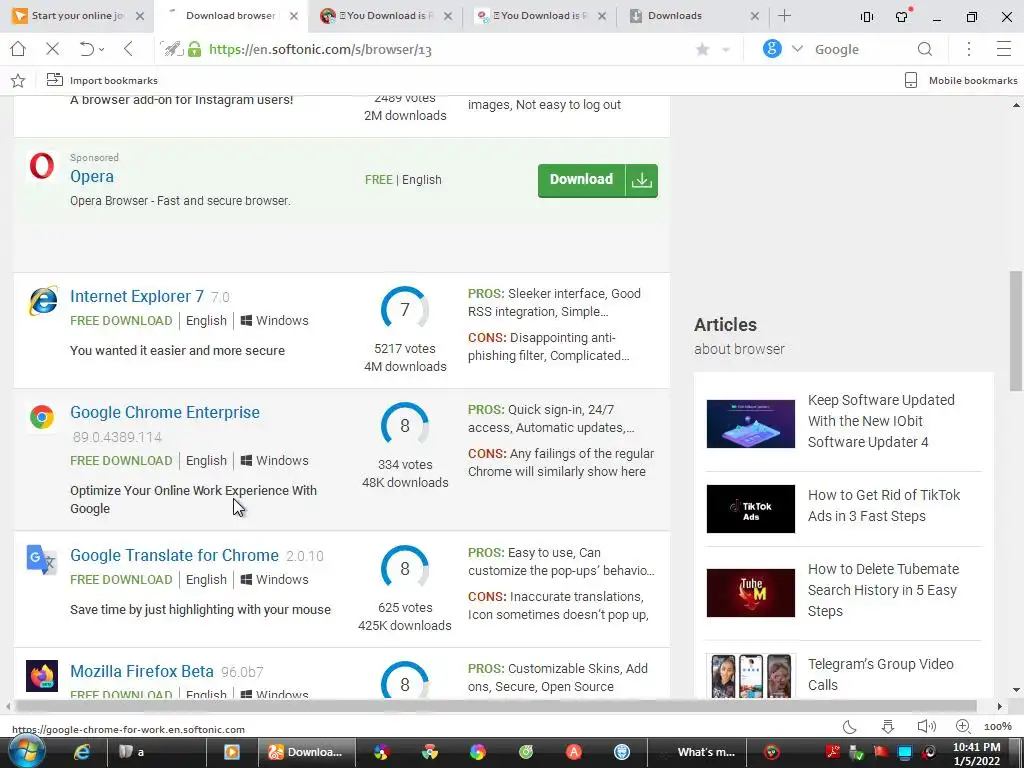The width and height of the screenshot is (1024, 768).
Task: Click the Chrome Enterprise logo icon
Action: [42, 417]
